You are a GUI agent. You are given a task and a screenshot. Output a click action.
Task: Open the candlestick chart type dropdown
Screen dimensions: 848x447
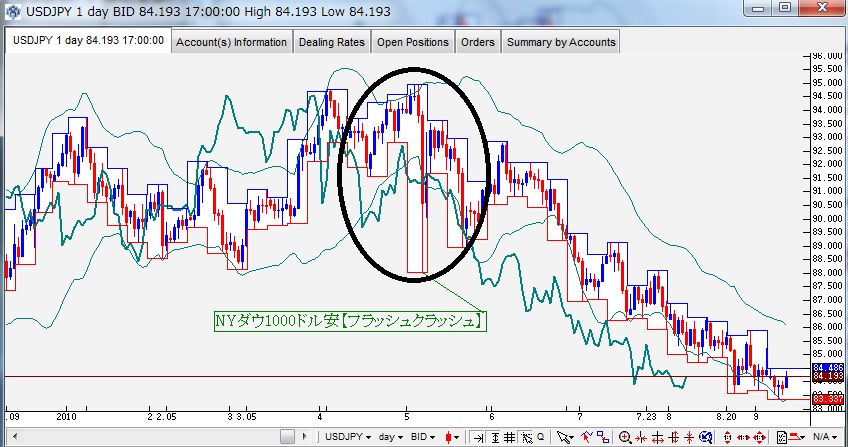452,437
